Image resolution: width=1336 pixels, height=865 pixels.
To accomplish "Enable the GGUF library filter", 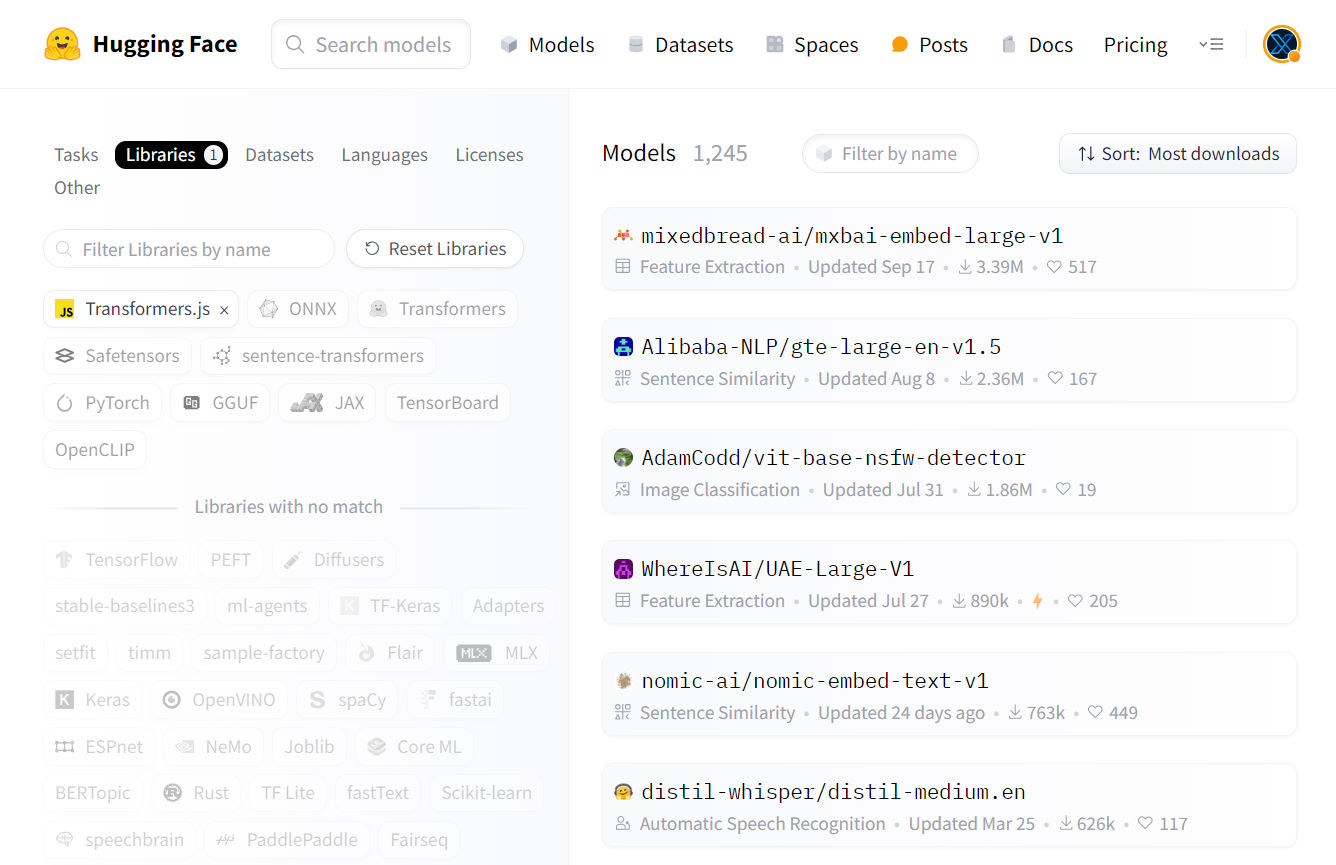I will (x=221, y=403).
